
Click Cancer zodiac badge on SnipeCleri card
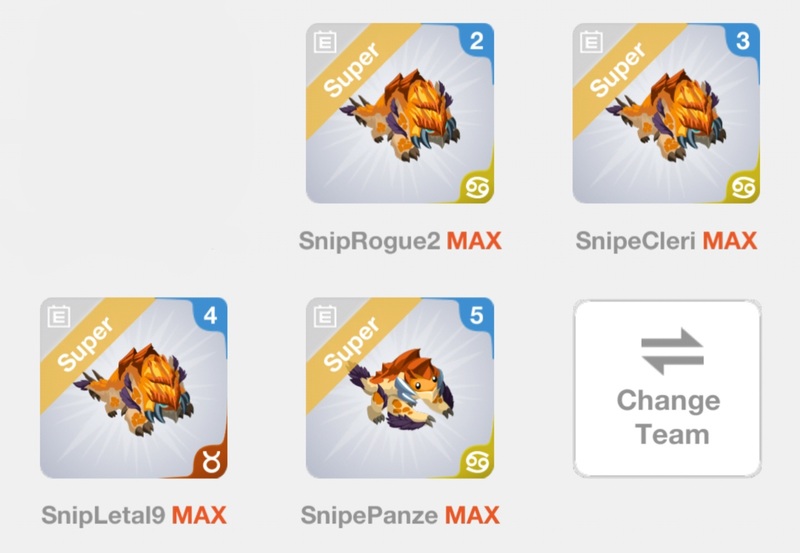[743, 188]
